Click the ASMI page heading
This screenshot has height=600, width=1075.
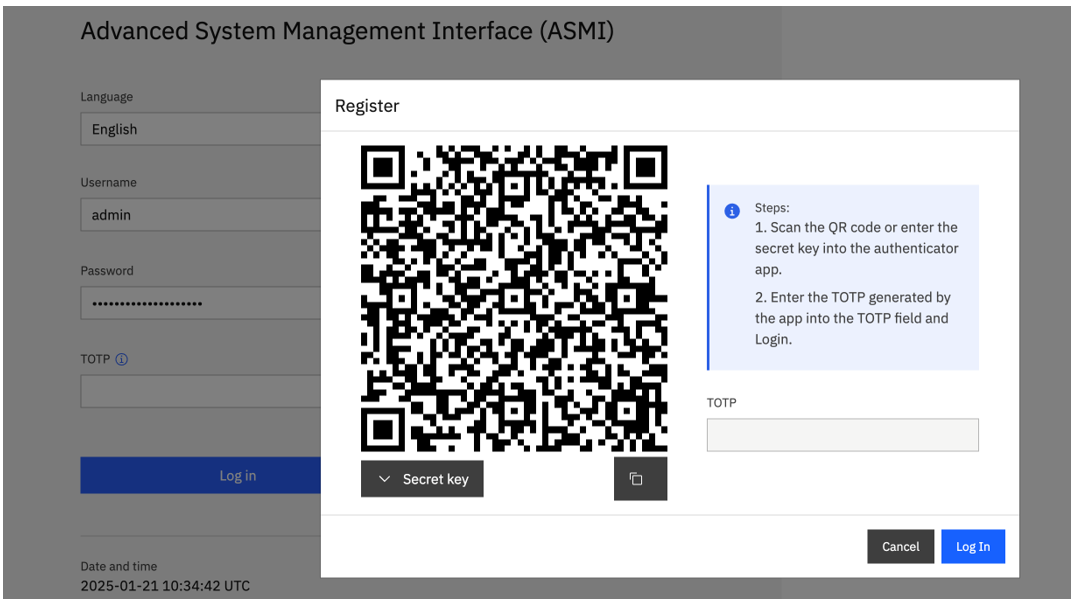point(348,31)
